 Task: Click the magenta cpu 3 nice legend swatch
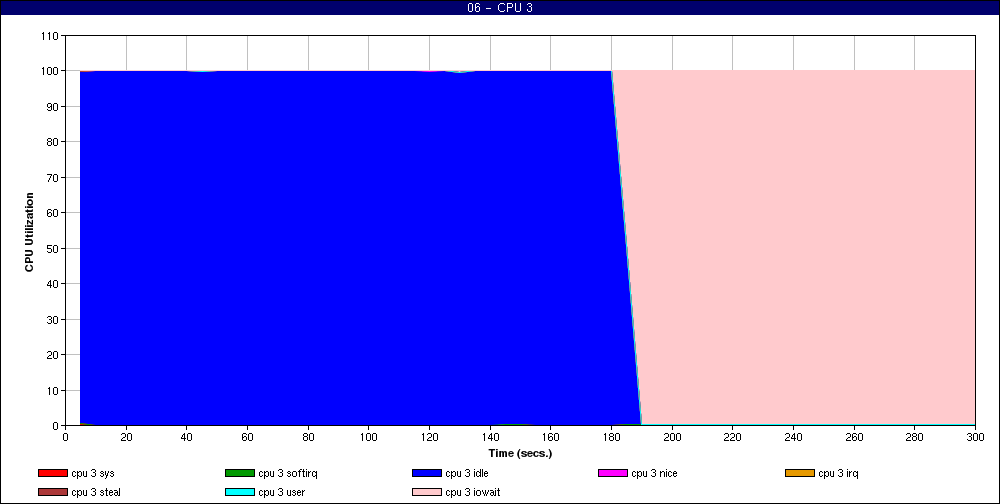click(613, 473)
